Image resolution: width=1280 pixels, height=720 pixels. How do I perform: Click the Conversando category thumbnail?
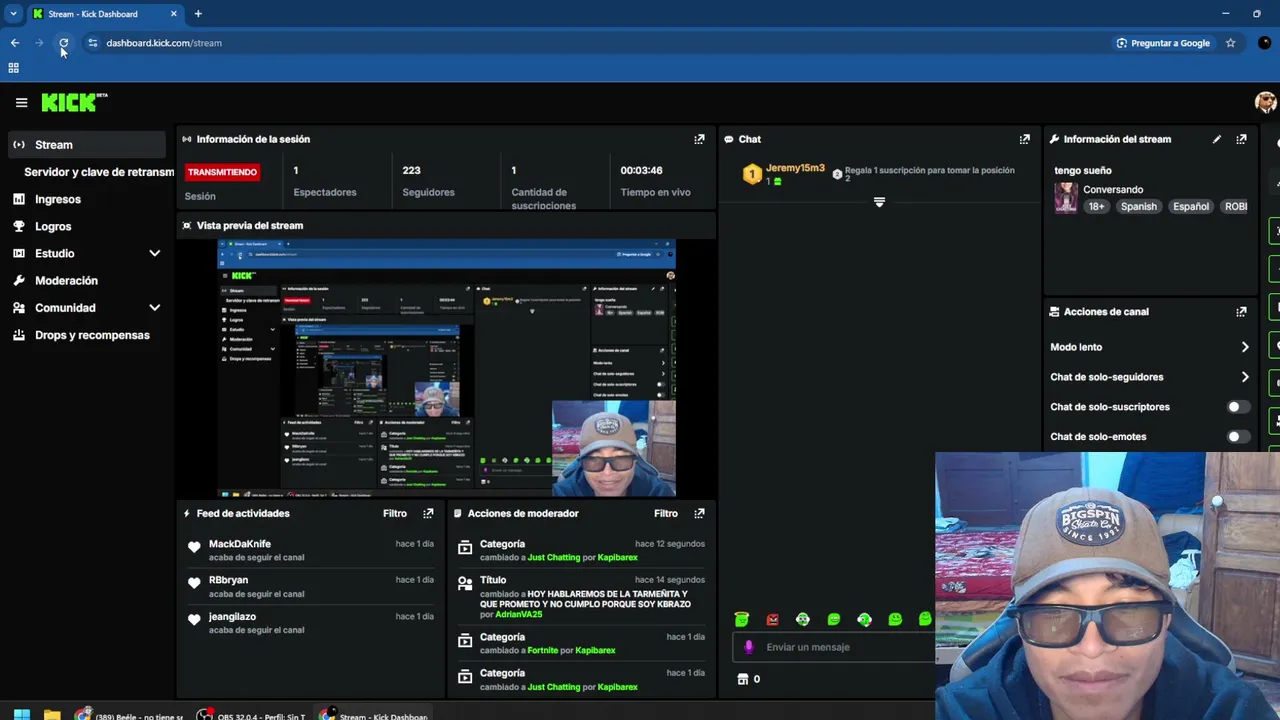point(1066,198)
